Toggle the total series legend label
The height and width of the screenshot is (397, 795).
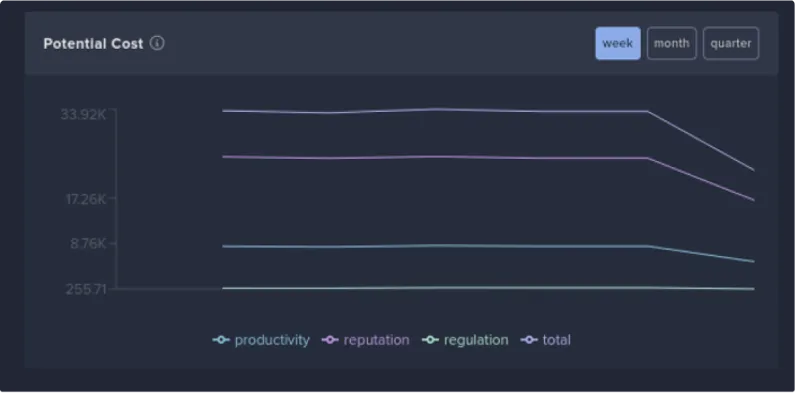[556, 340]
